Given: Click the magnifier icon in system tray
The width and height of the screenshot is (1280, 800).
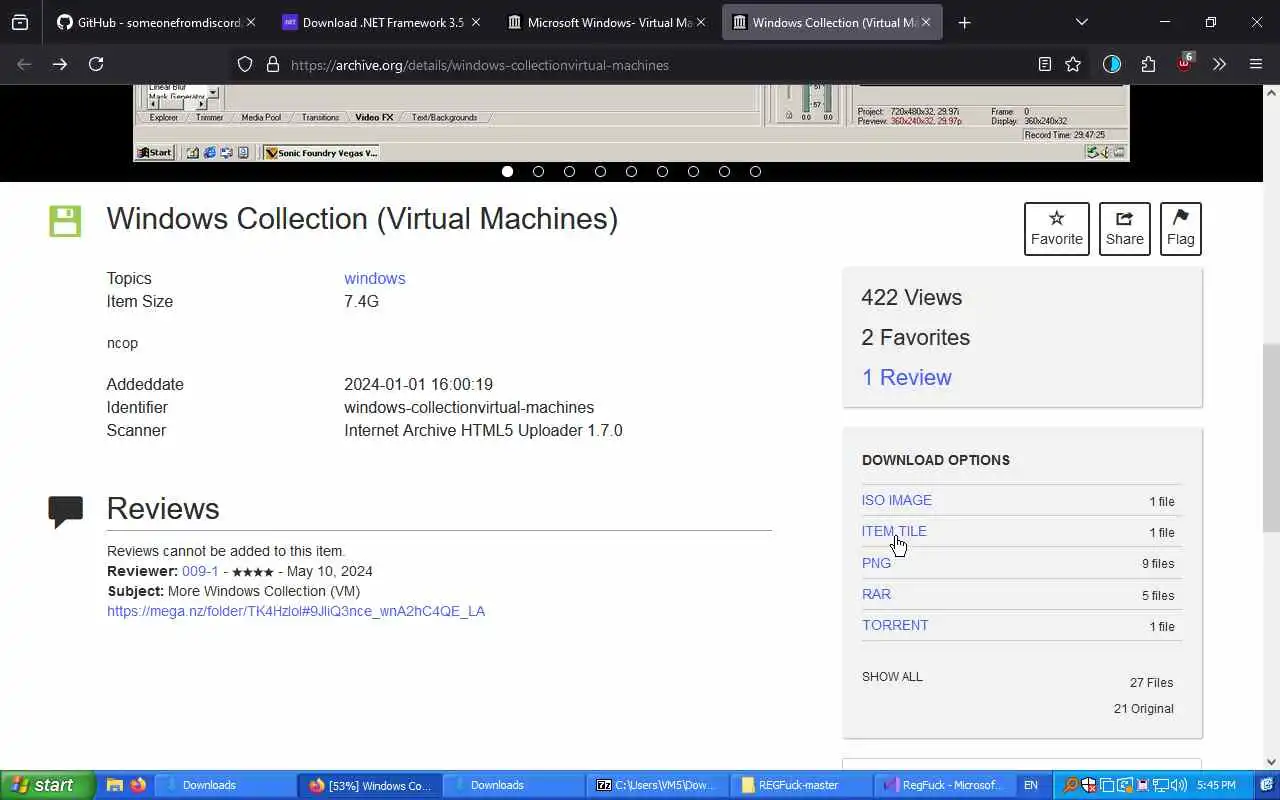Looking at the screenshot, I should (1070, 785).
